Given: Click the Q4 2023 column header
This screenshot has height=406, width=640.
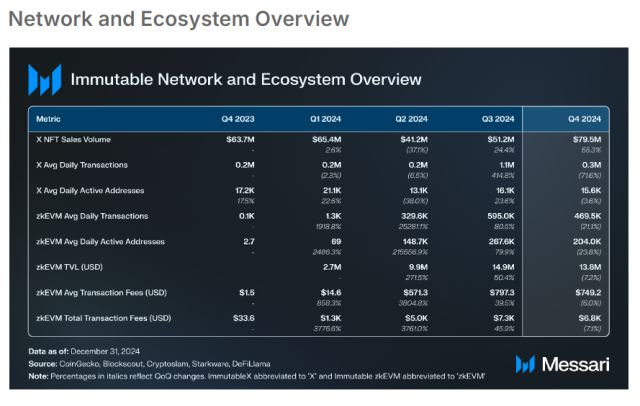Looking at the screenshot, I should point(239,118).
